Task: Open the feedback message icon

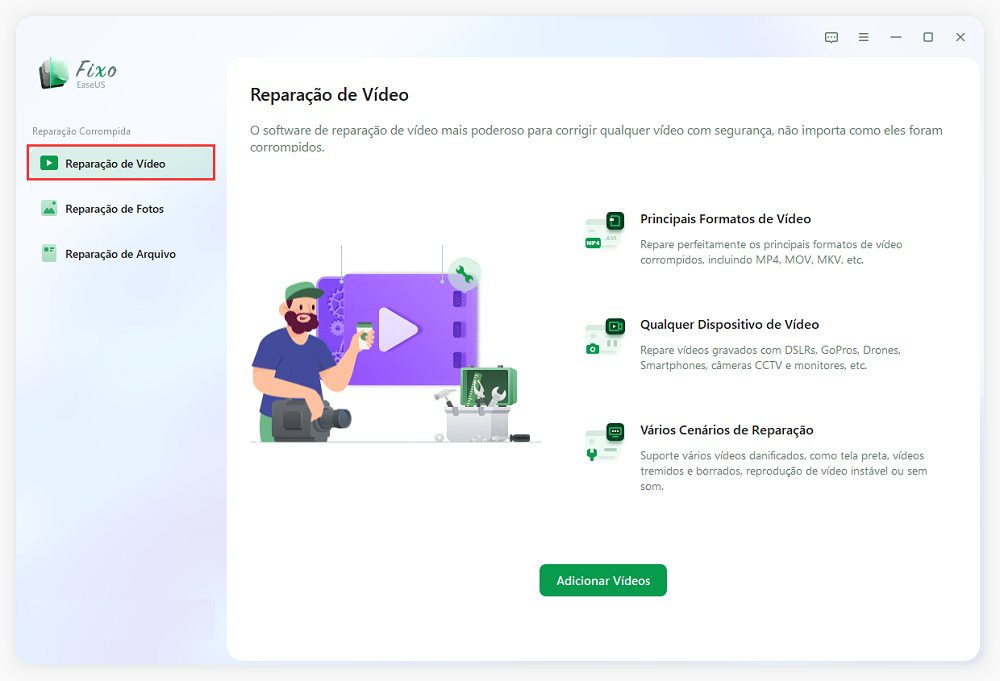Action: pos(831,38)
